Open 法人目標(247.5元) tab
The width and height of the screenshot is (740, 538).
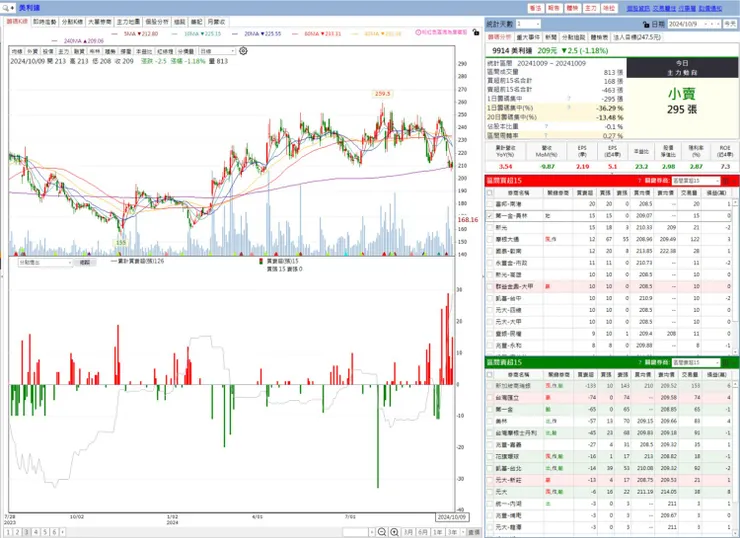click(637, 37)
